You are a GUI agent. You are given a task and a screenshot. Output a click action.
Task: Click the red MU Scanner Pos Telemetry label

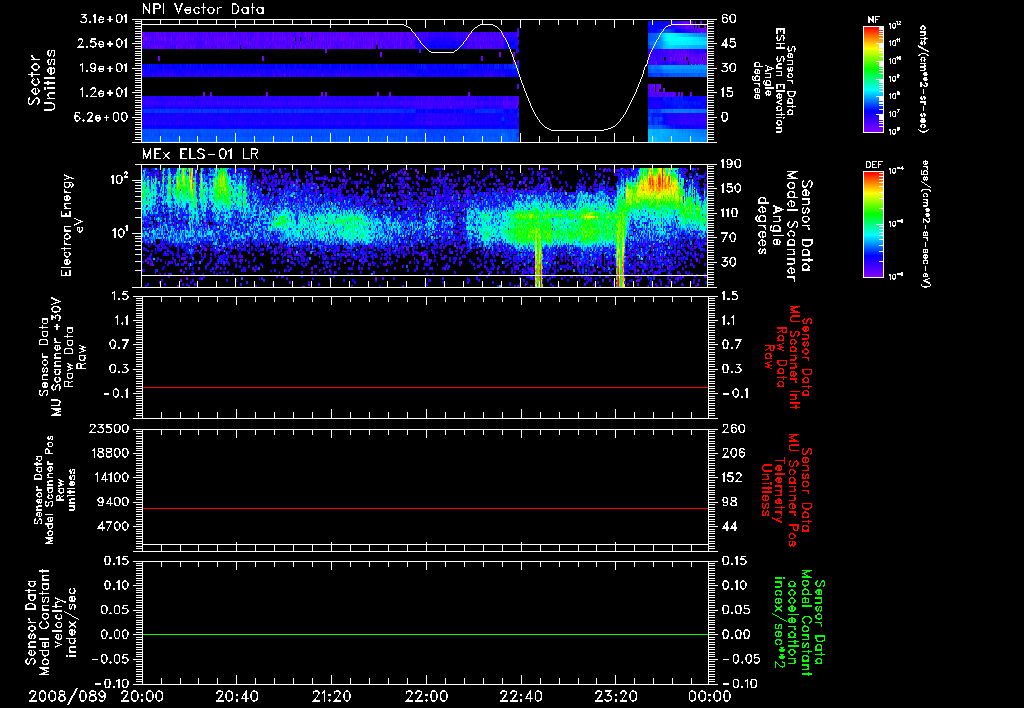coord(790,484)
